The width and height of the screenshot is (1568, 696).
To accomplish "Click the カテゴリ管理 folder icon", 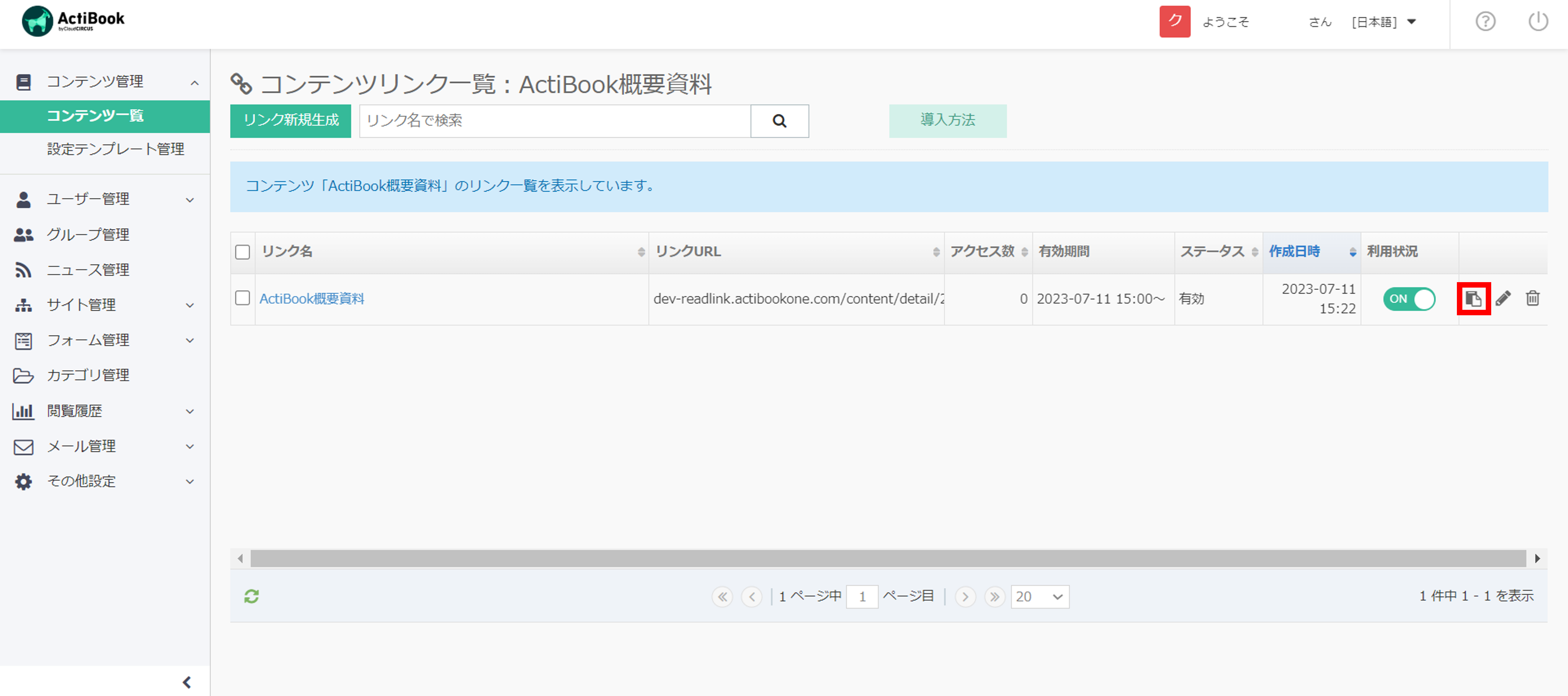I will [x=24, y=376].
